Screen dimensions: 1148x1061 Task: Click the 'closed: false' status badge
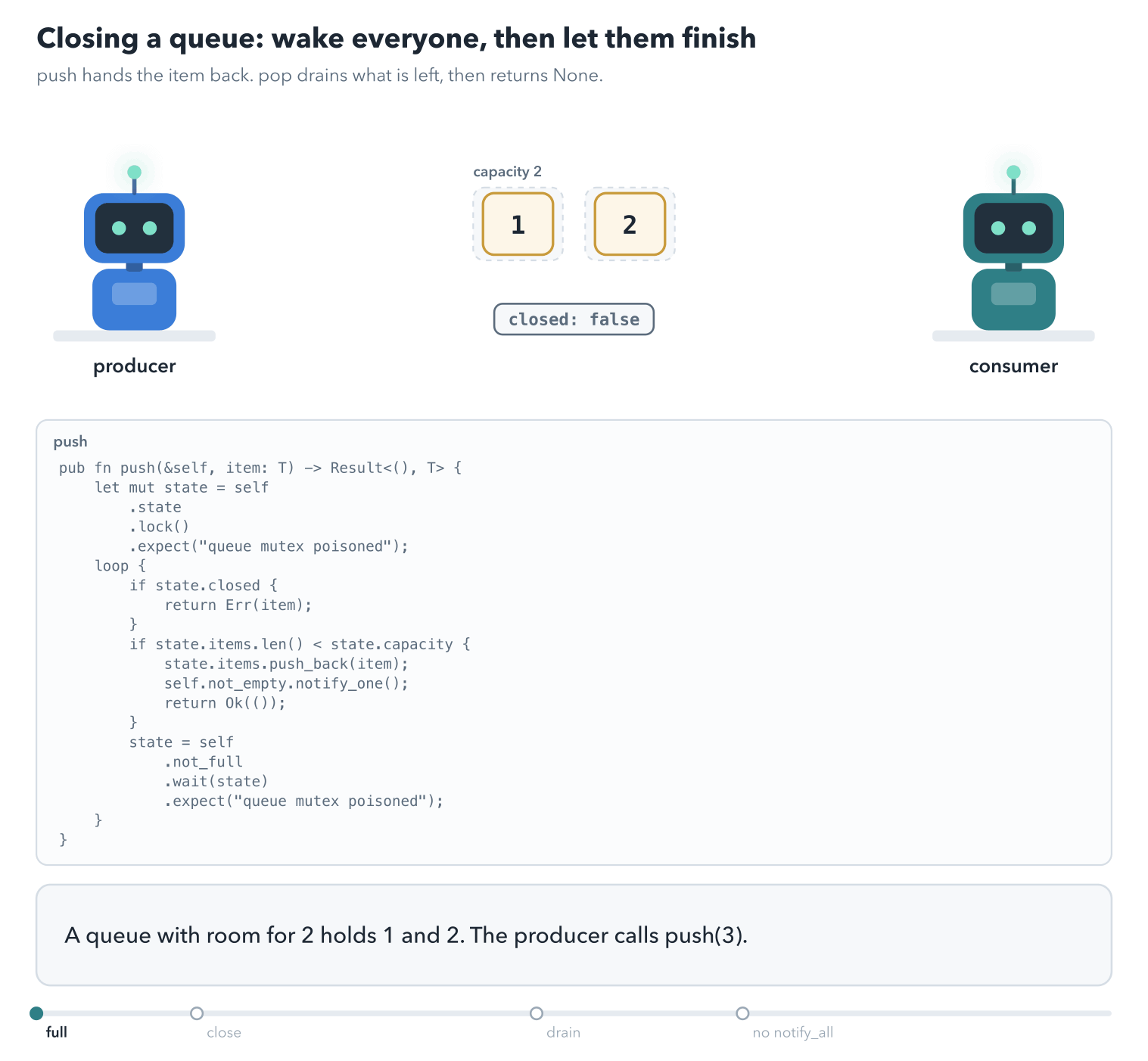pyautogui.click(x=574, y=319)
